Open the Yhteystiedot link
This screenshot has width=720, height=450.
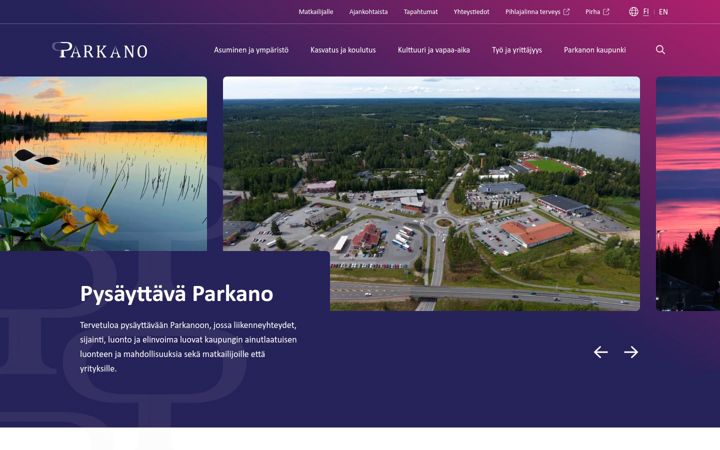click(472, 12)
